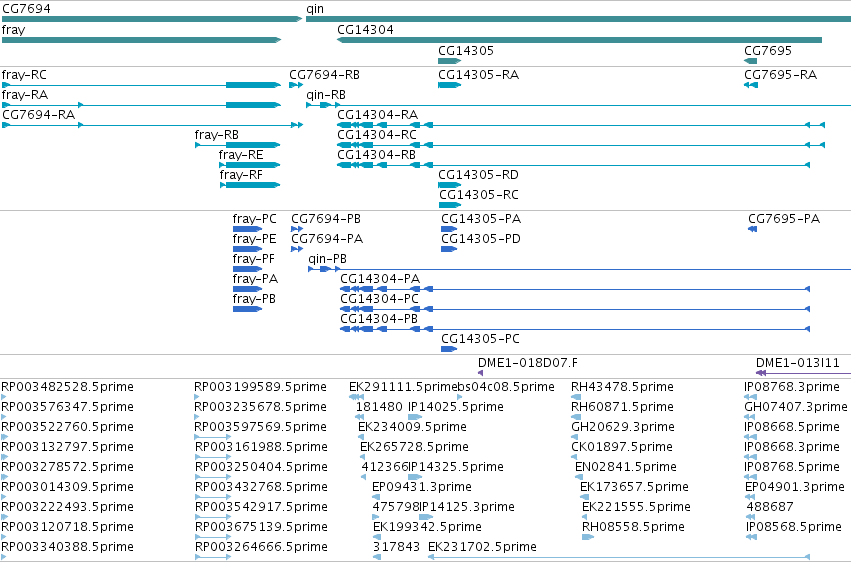The height and width of the screenshot is (562, 851).
Task: Click the long qin gene bar glyph
Action: (x=579, y=19)
